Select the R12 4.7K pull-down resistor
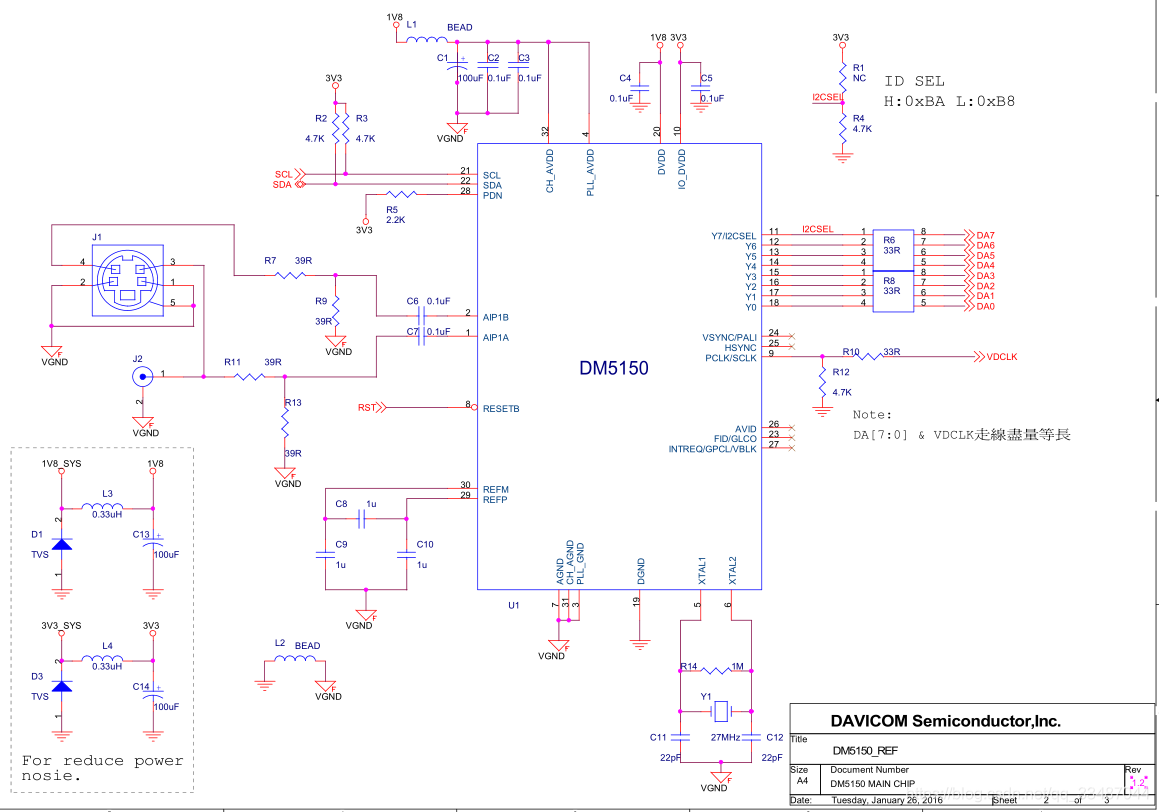1159x812 pixels. tap(822, 382)
